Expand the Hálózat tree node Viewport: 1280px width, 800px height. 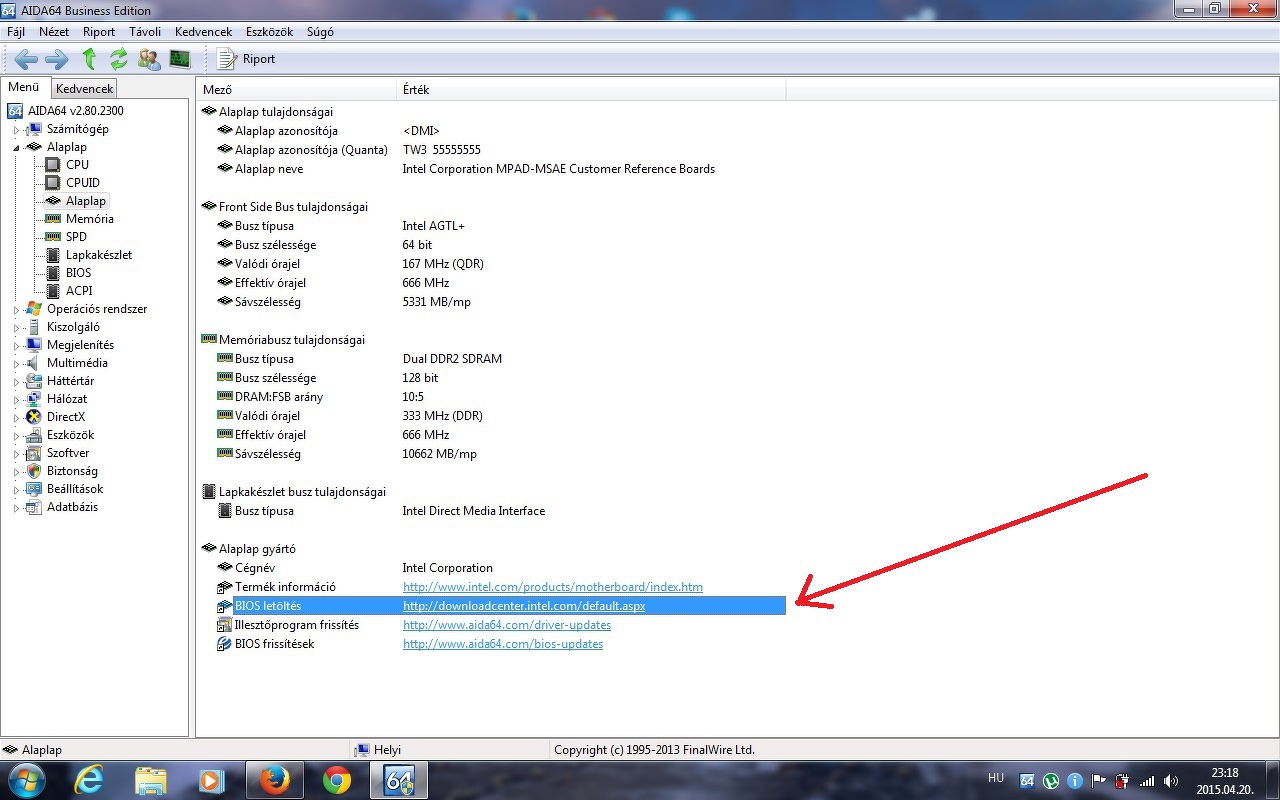[16, 400]
